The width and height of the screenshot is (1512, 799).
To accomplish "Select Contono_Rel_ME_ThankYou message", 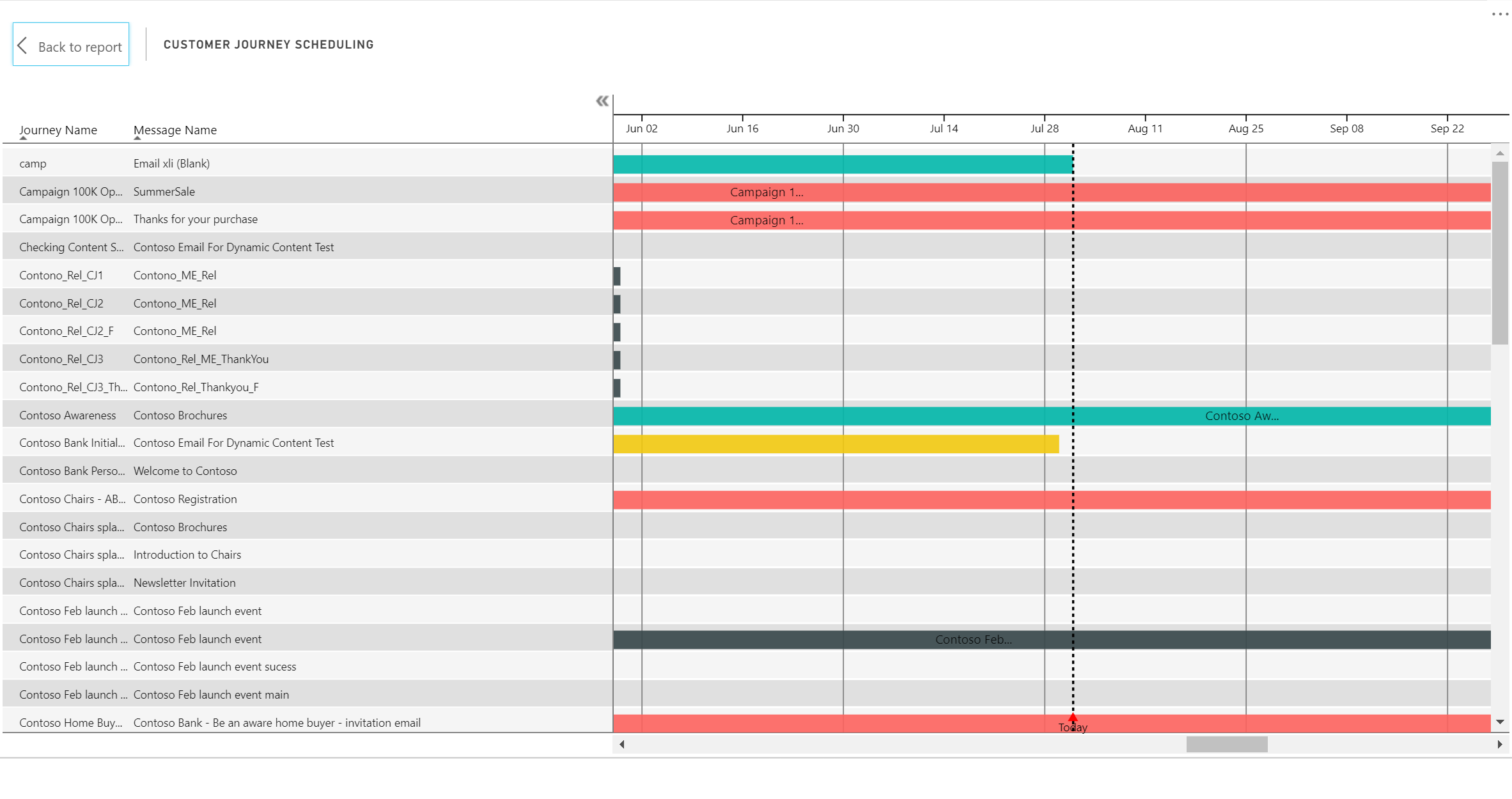I will pyautogui.click(x=201, y=359).
